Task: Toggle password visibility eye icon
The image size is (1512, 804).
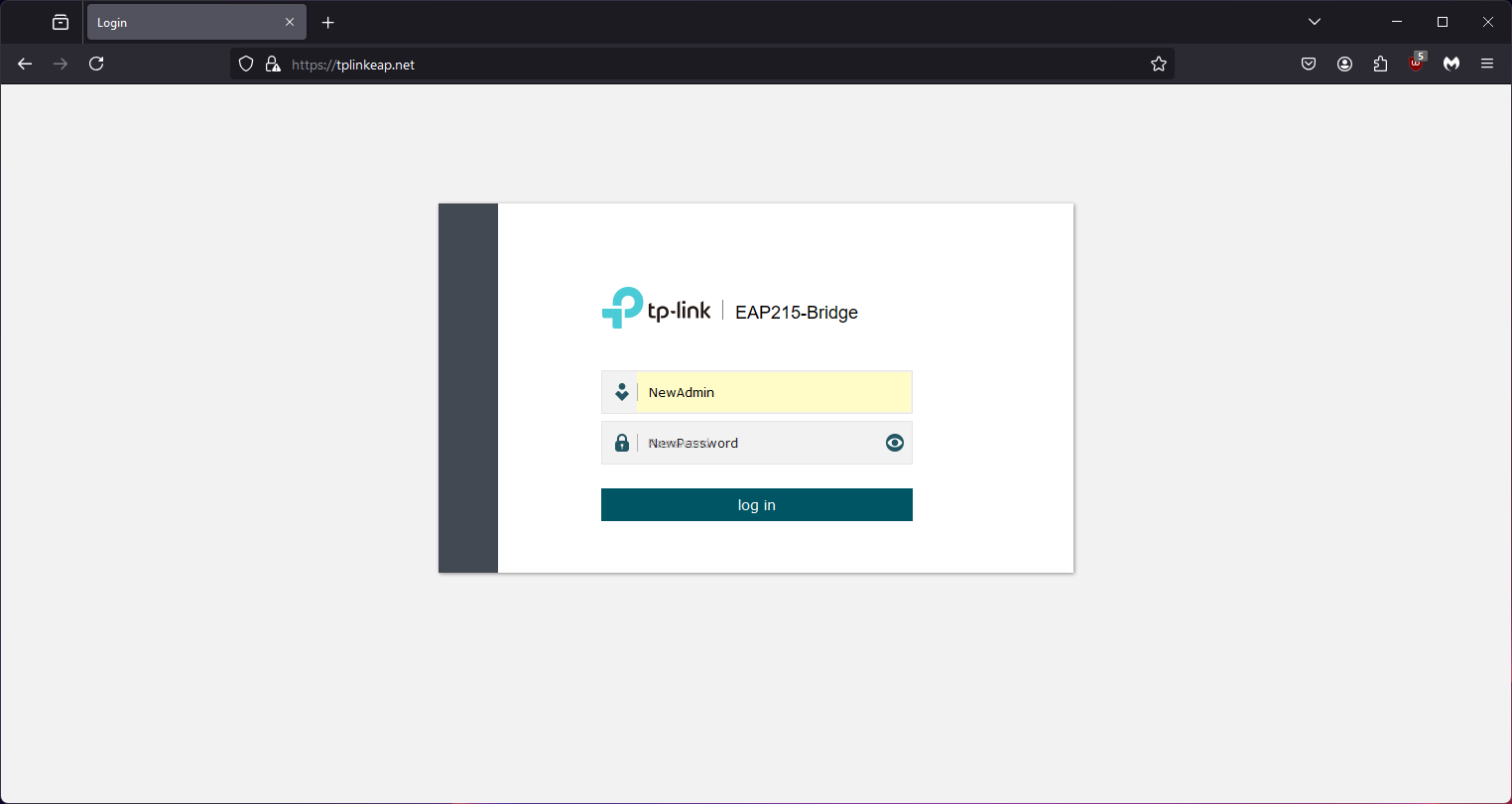Action: pyautogui.click(x=895, y=443)
